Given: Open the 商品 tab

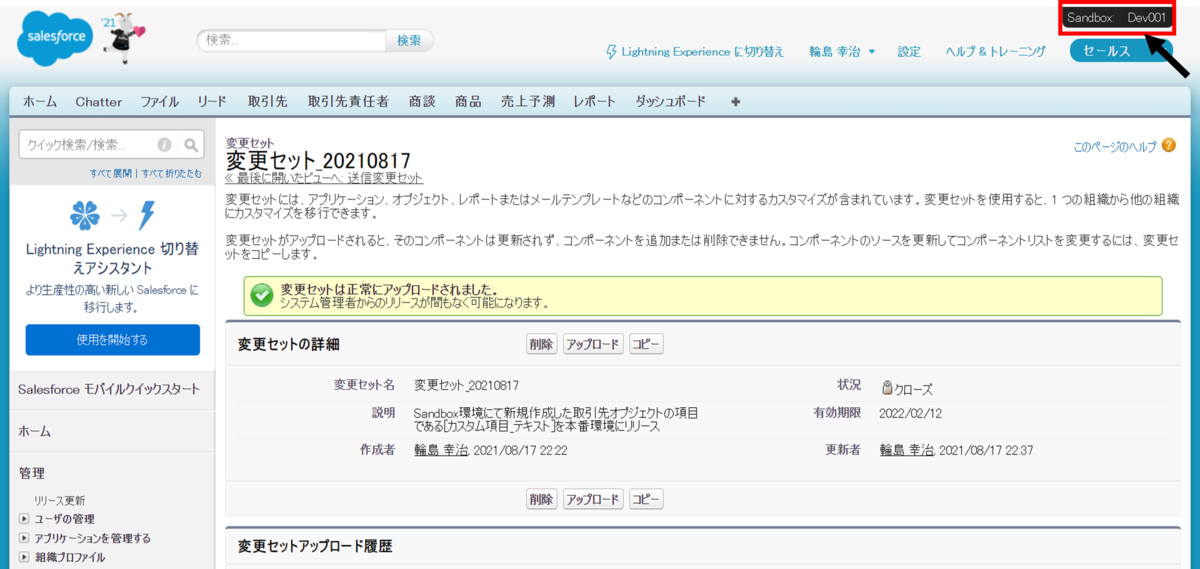Looking at the screenshot, I should pos(468,102).
